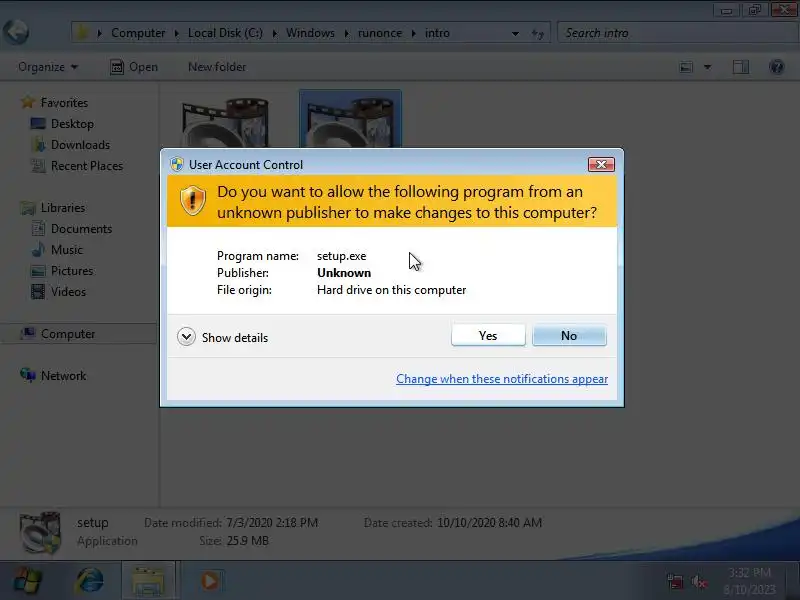Open the Organize menu

point(48,67)
